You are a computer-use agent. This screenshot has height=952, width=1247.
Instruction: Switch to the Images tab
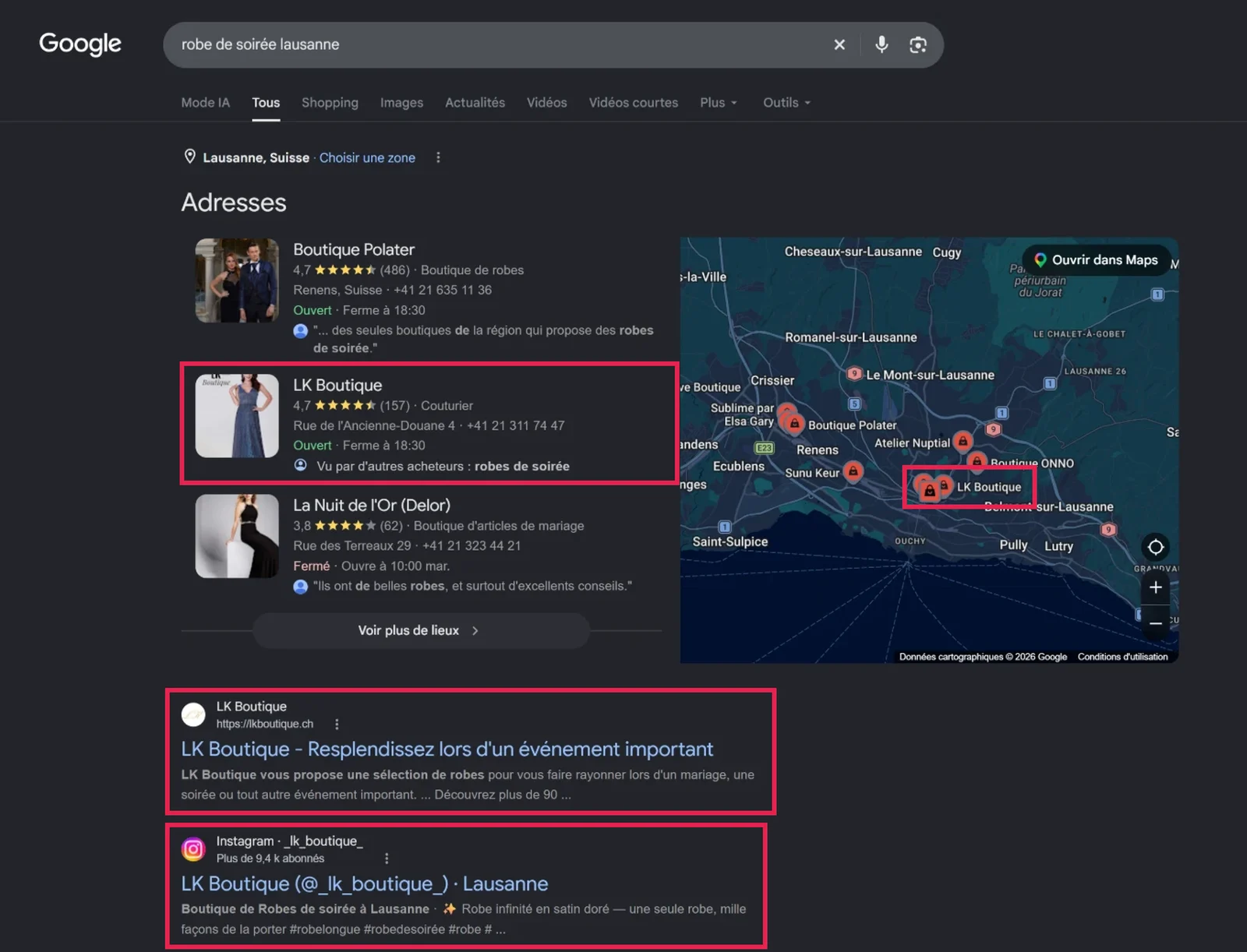(401, 103)
